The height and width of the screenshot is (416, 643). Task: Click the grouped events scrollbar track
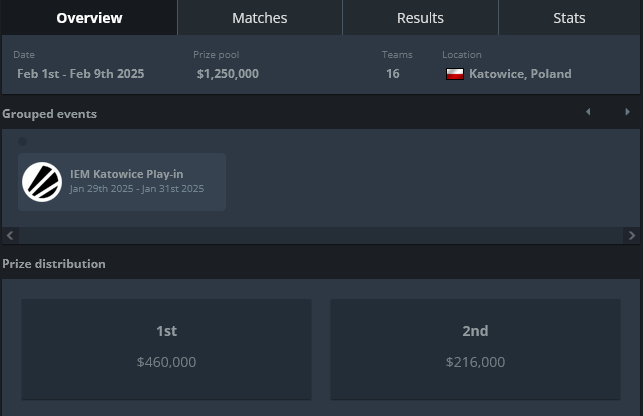[321, 235]
